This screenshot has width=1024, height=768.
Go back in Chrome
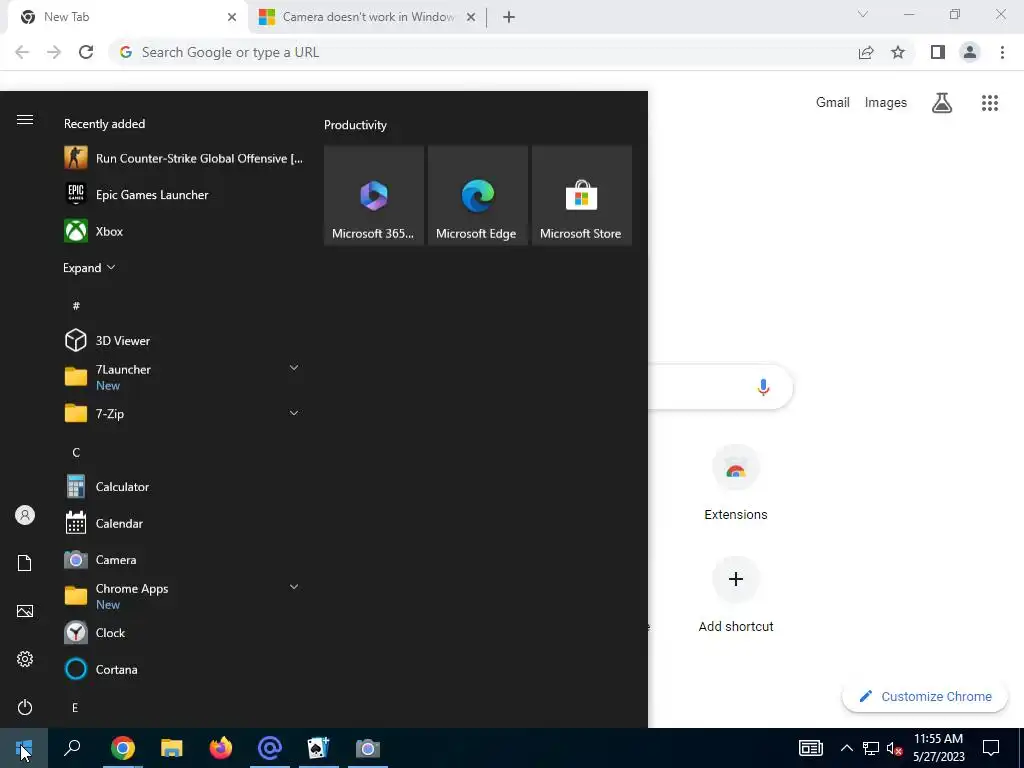[x=22, y=52]
